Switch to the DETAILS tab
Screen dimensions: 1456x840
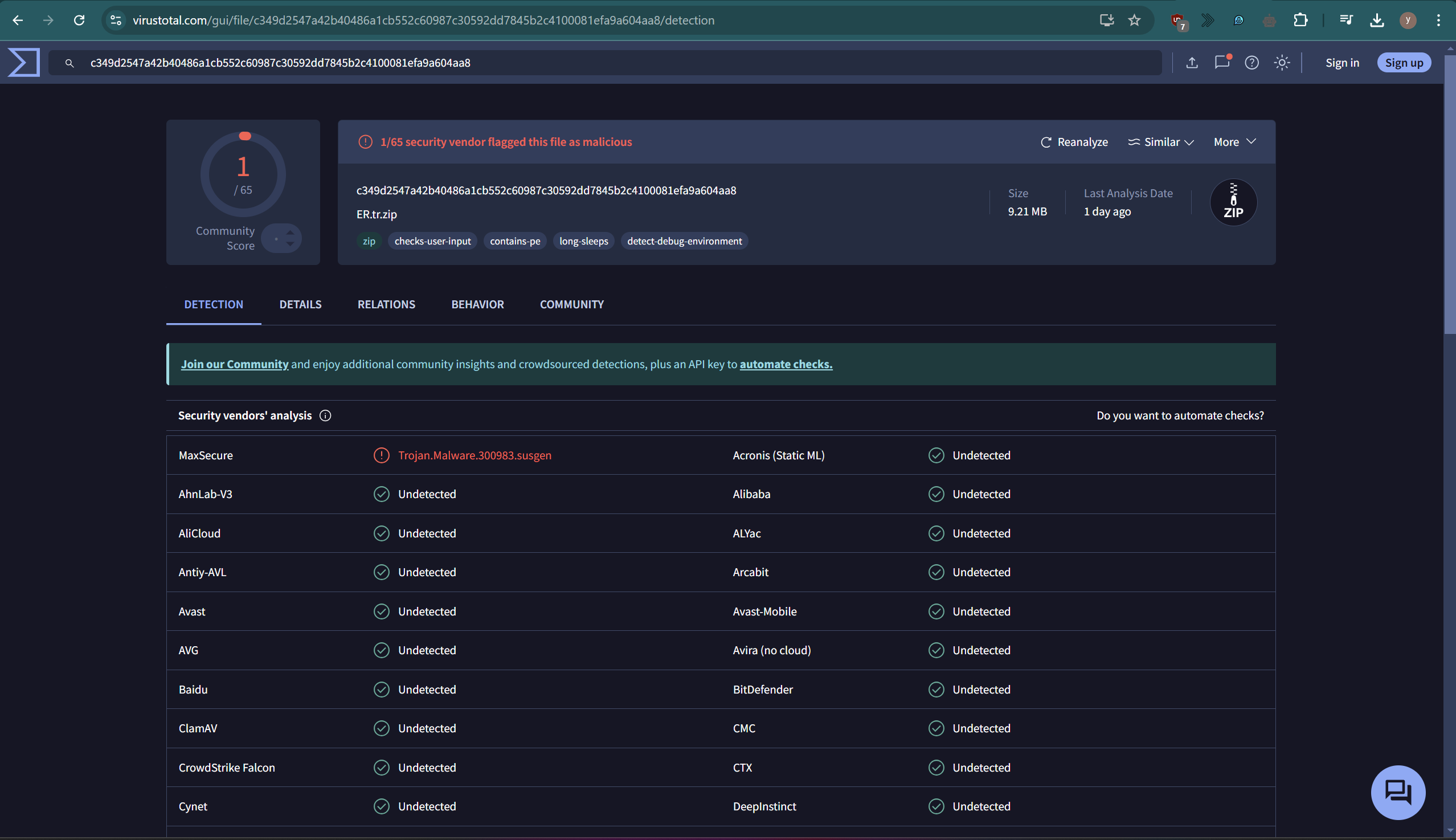300,304
